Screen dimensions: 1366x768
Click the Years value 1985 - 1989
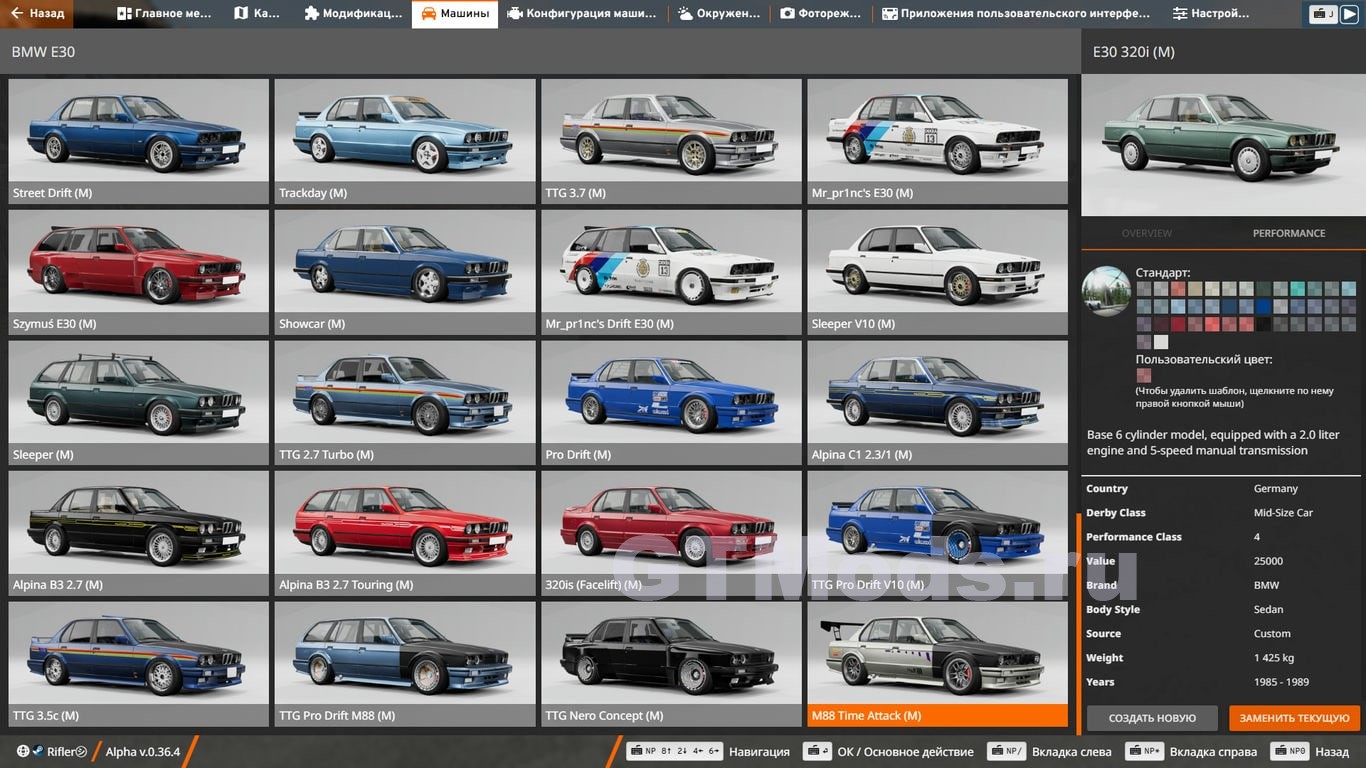coord(1280,682)
